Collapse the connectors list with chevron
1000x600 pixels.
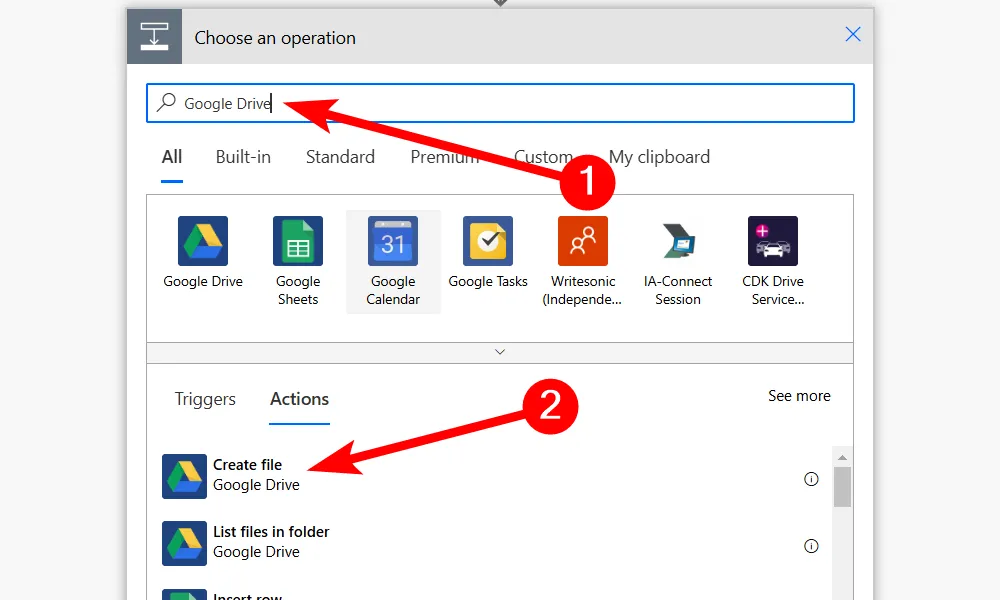(x=500, y=352)
